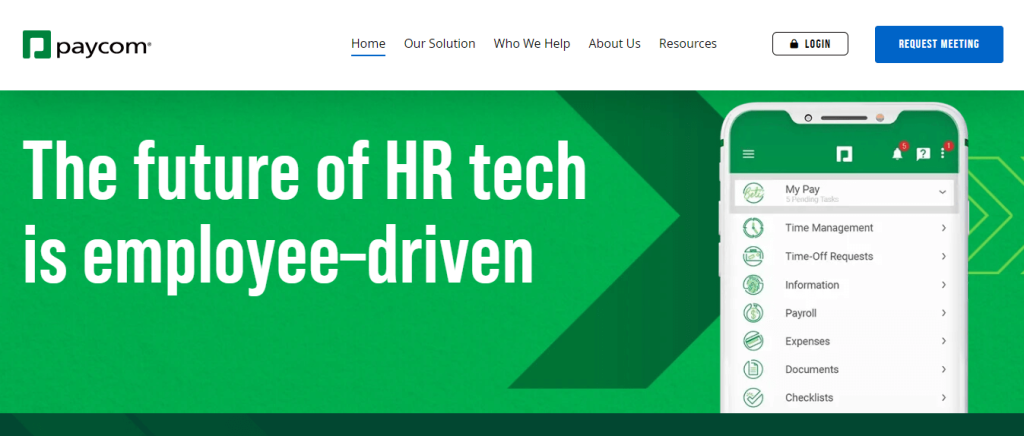Screen dimensions: 1024x436
Task: Collapse the My Pay dropdown chevron
Action: pyautogui.click(x=942, y=192)
